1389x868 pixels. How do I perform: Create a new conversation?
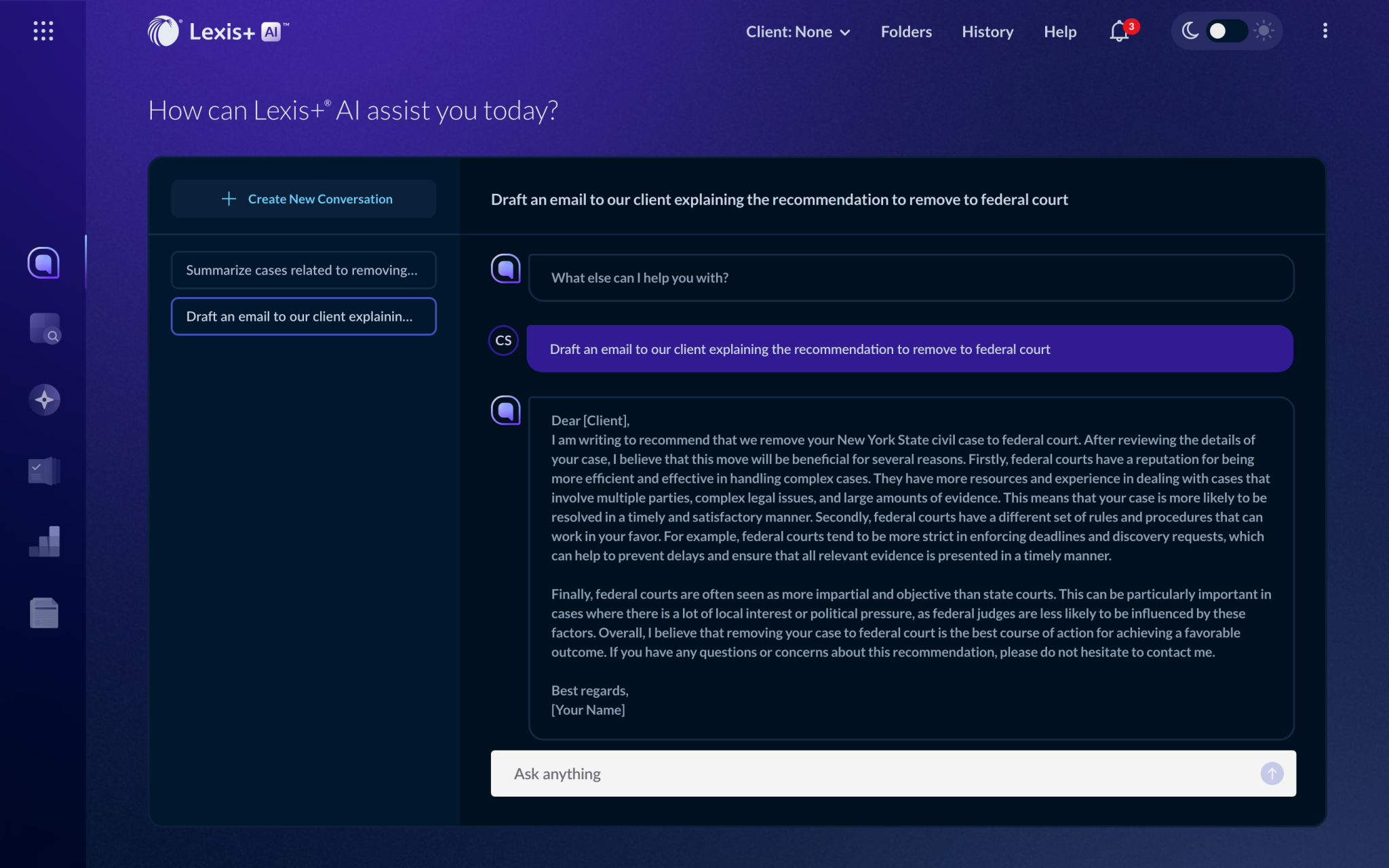[304, 198]
